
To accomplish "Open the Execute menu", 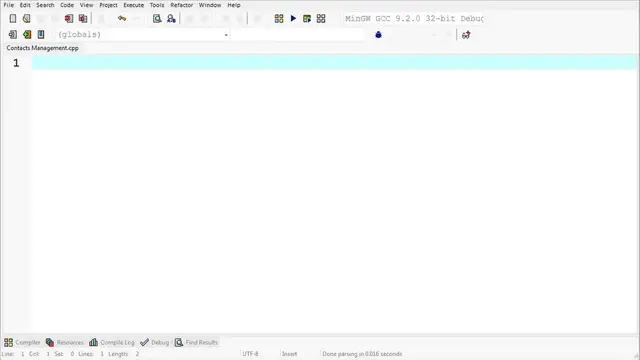I will tap(133, 5).
